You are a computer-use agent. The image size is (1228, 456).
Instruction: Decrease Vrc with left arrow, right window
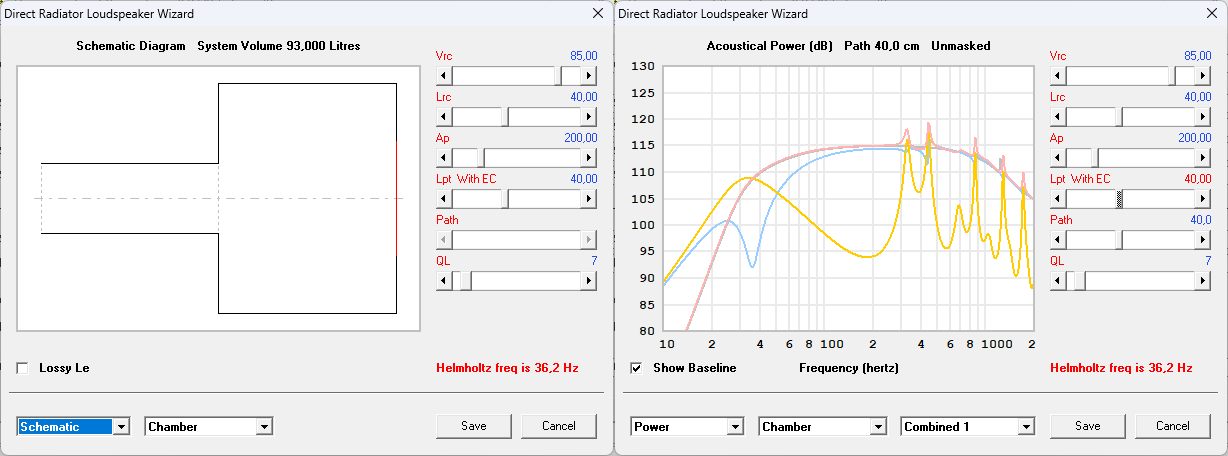click(1059, 76)
